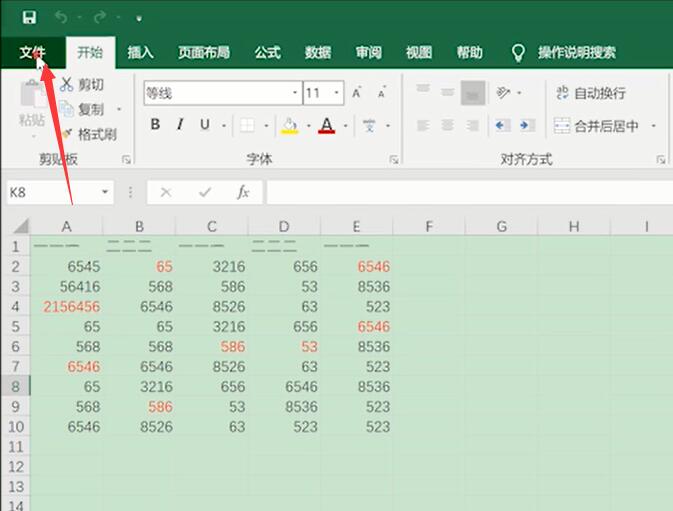Click the Save icon in quick access toolbar
Screen dimensions: 673x511
click(x=29, y=18)
